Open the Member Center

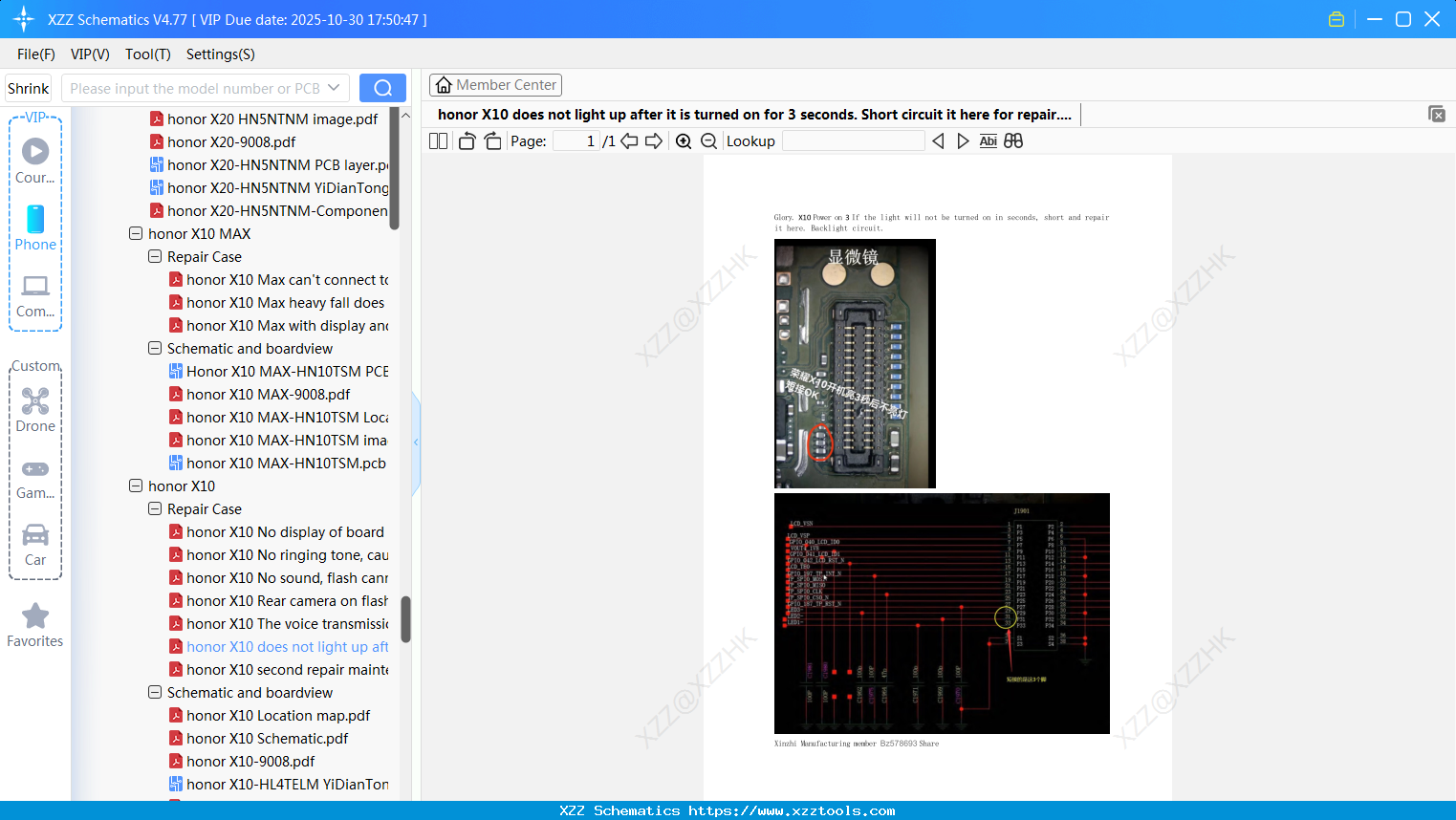(x=495, y=85)
